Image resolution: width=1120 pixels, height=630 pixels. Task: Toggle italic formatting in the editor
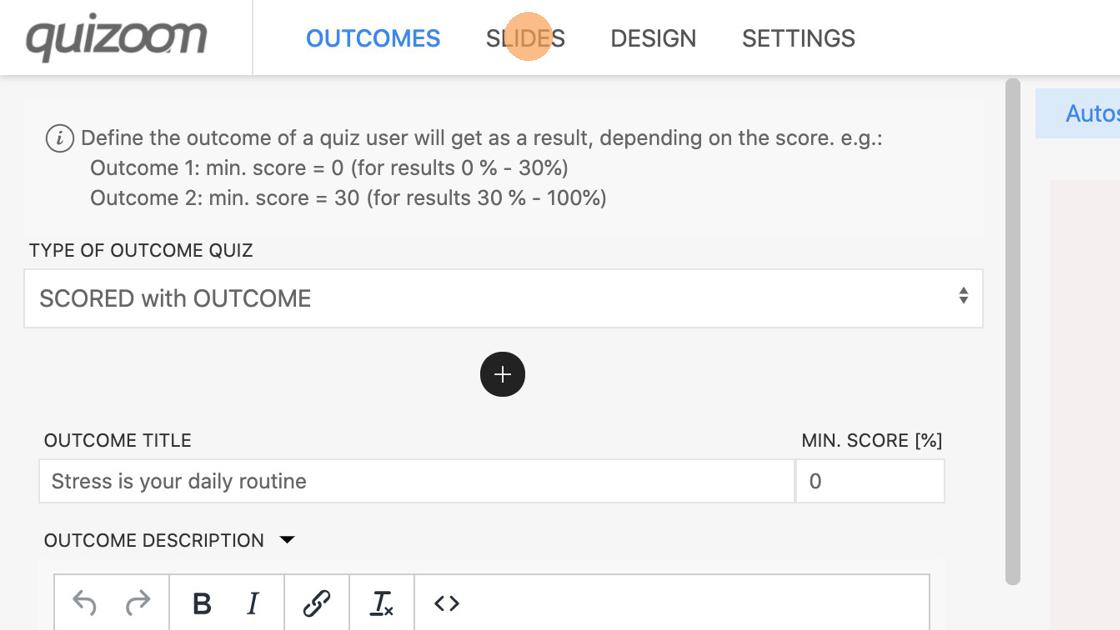[253, 603]
